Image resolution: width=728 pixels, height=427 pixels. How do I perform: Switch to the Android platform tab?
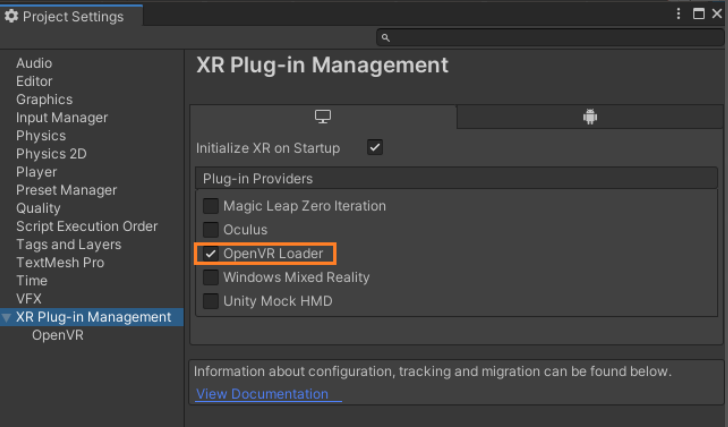pos(590,117)
